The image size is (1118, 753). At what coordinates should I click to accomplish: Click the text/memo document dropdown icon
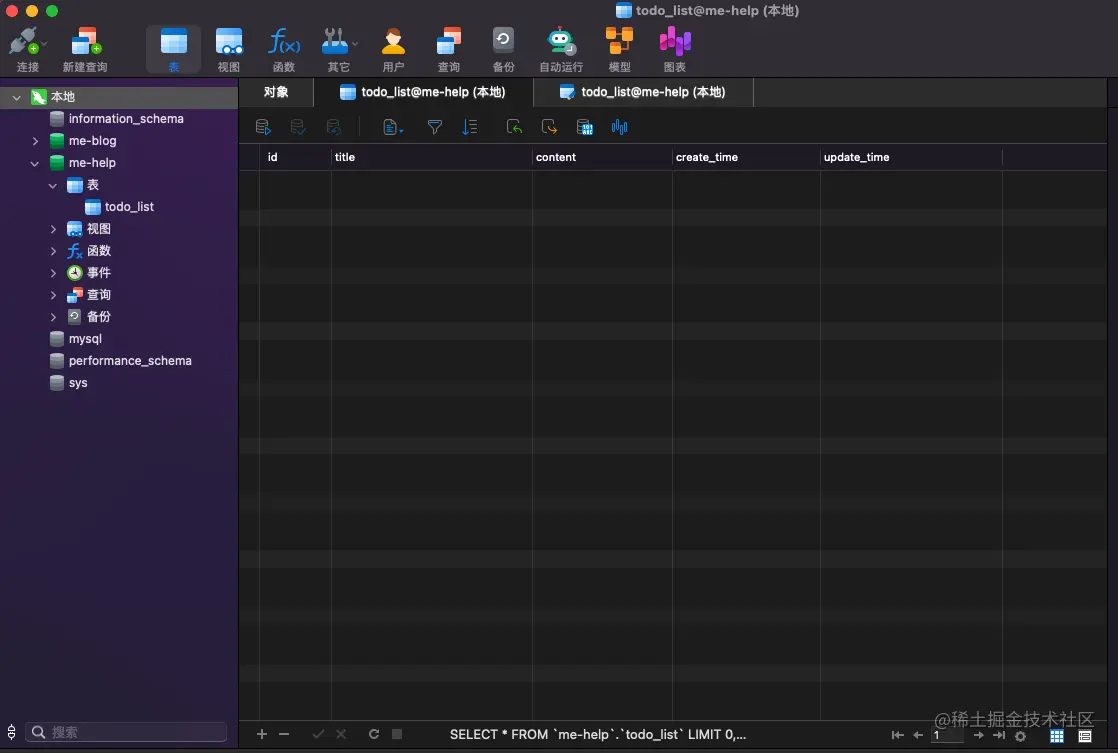[393, 127]
